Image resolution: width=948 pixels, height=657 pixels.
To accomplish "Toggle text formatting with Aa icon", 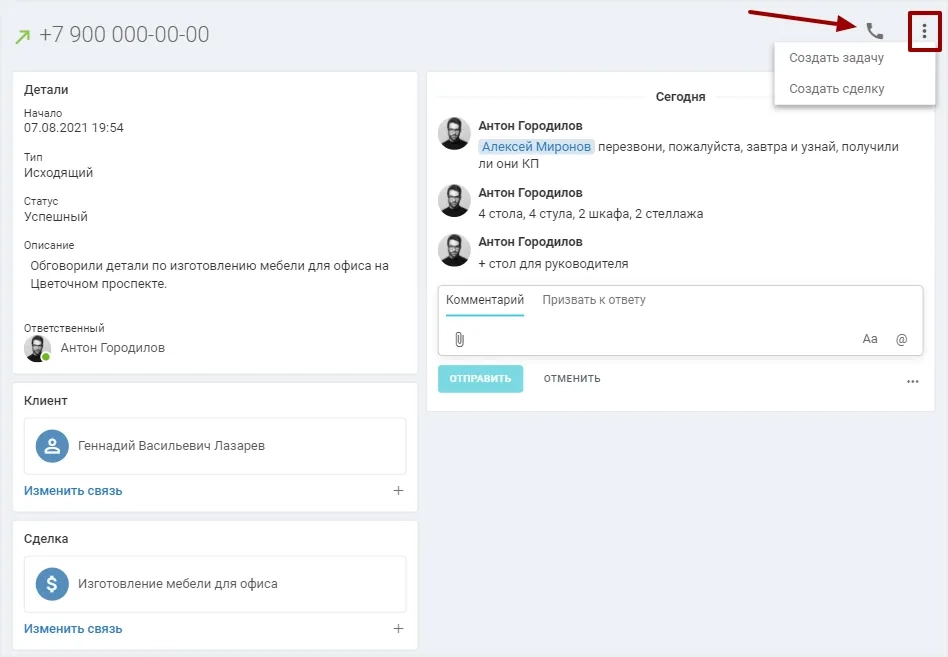I will (x=869, y=339).
